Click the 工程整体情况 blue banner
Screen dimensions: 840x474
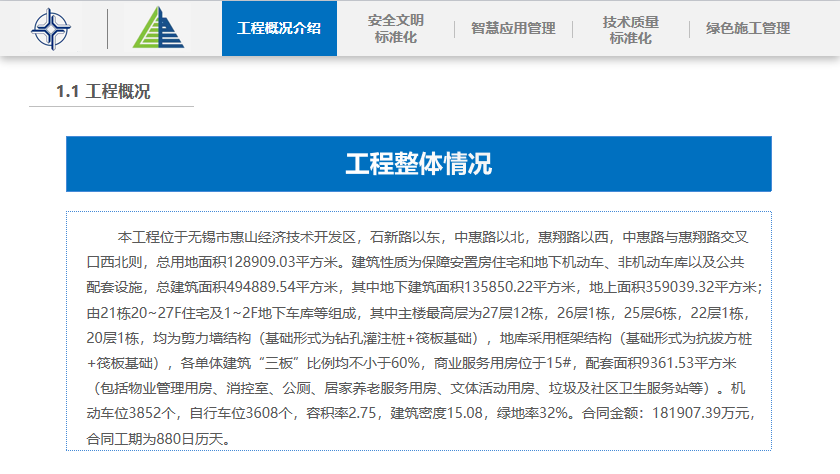coord(419,164)
